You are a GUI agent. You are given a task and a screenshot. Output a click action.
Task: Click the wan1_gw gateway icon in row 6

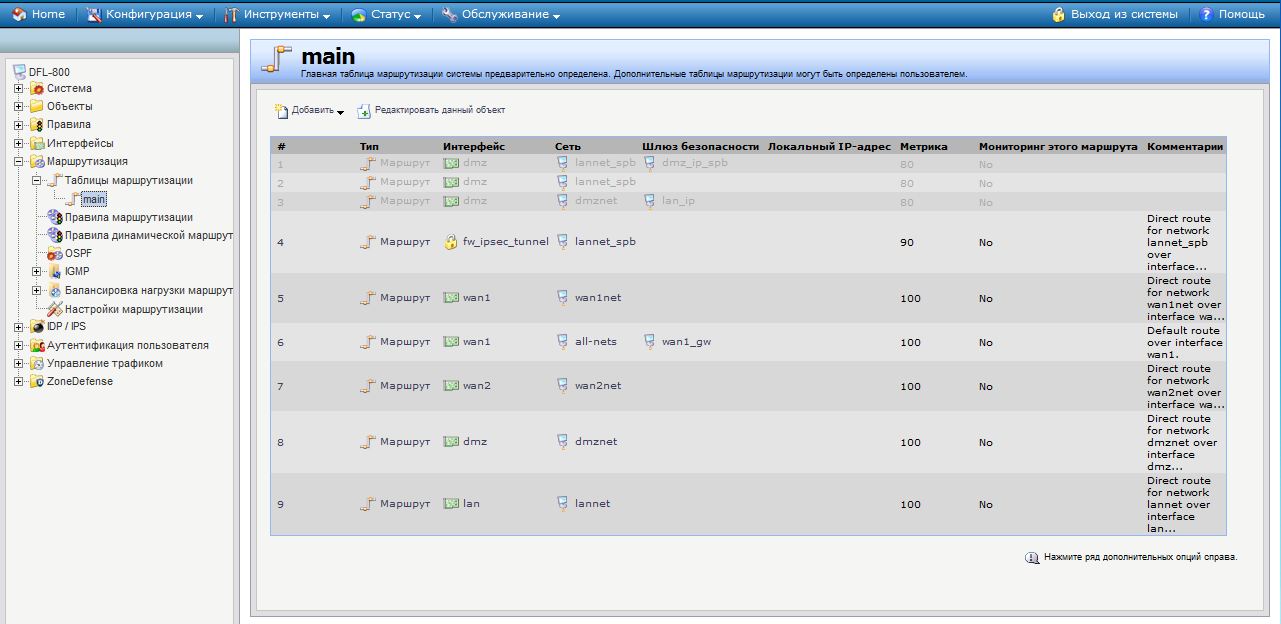pos(649,342)
